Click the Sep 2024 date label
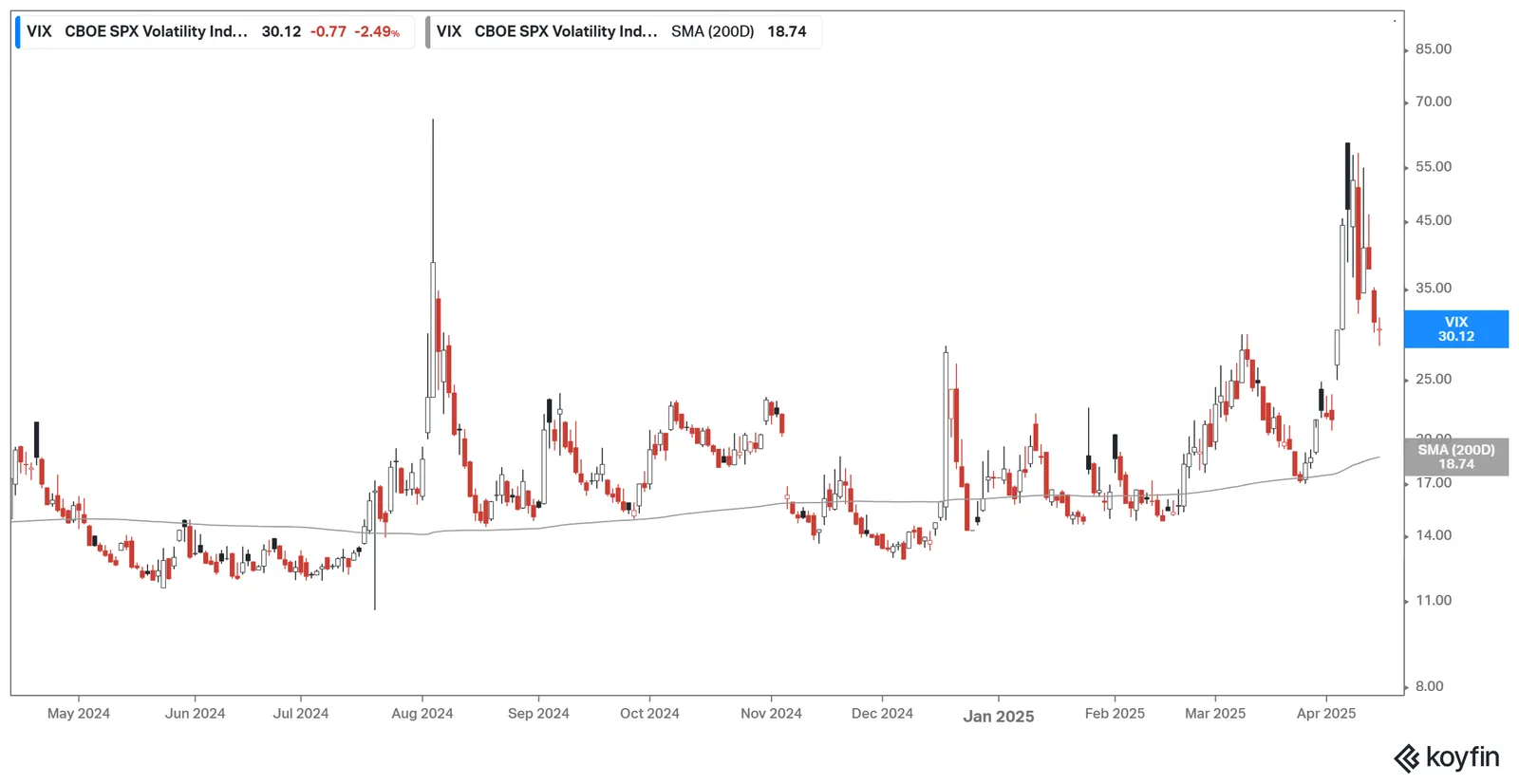Image resolution: width=1519 pixels, height=784 pixels. click(x=538, y=714)
